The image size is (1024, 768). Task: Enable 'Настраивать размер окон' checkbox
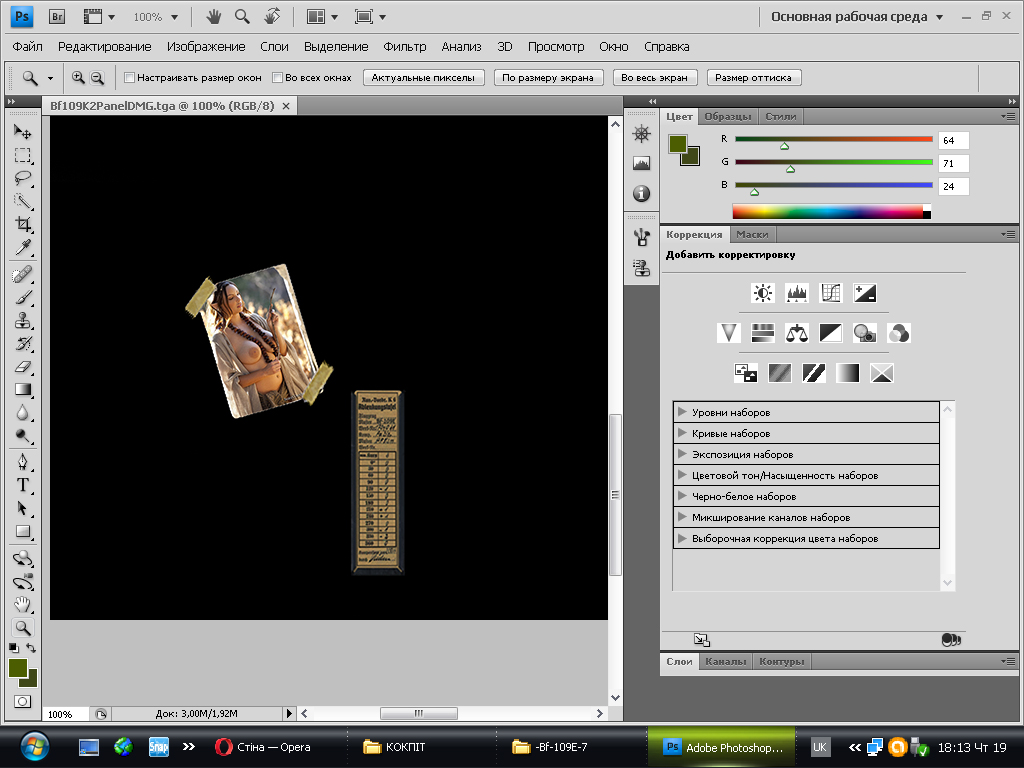129,77
